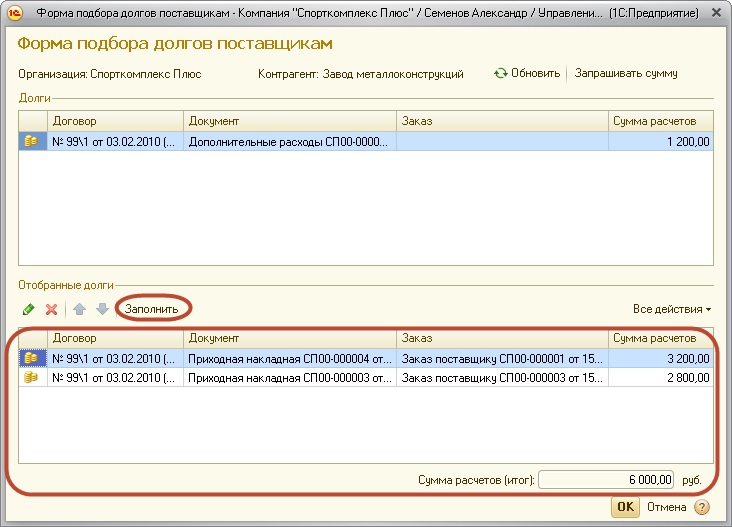Click the move up arrow icon
Screen dimensions: 732x527
click(x=79, y=309)
